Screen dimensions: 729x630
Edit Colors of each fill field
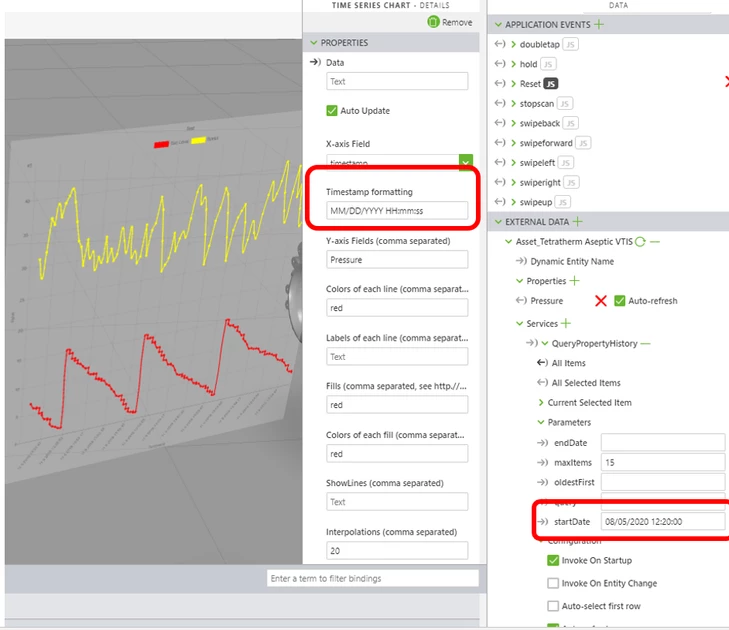(397, 453)
